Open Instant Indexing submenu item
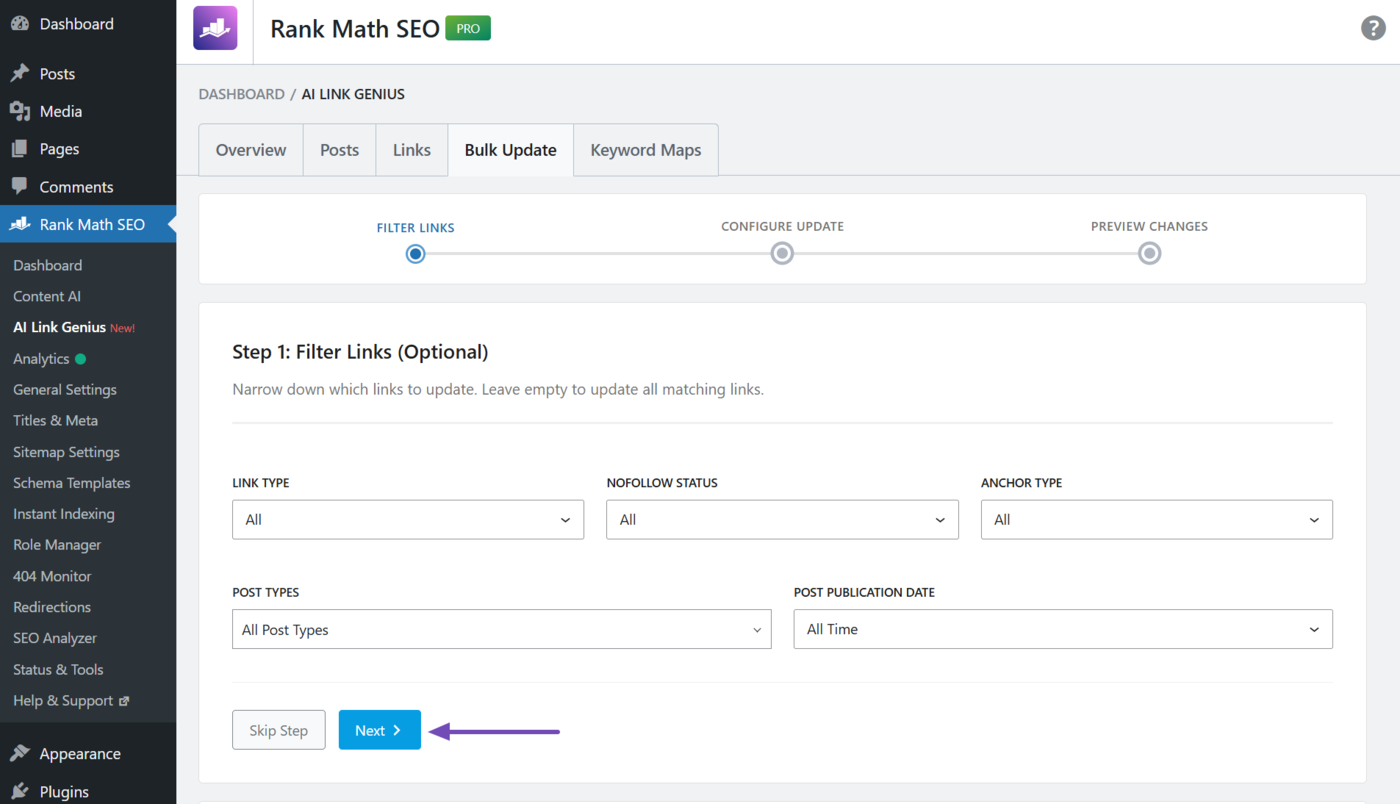The height and width of the screenshot is (804, 1400). click(64, 514)
